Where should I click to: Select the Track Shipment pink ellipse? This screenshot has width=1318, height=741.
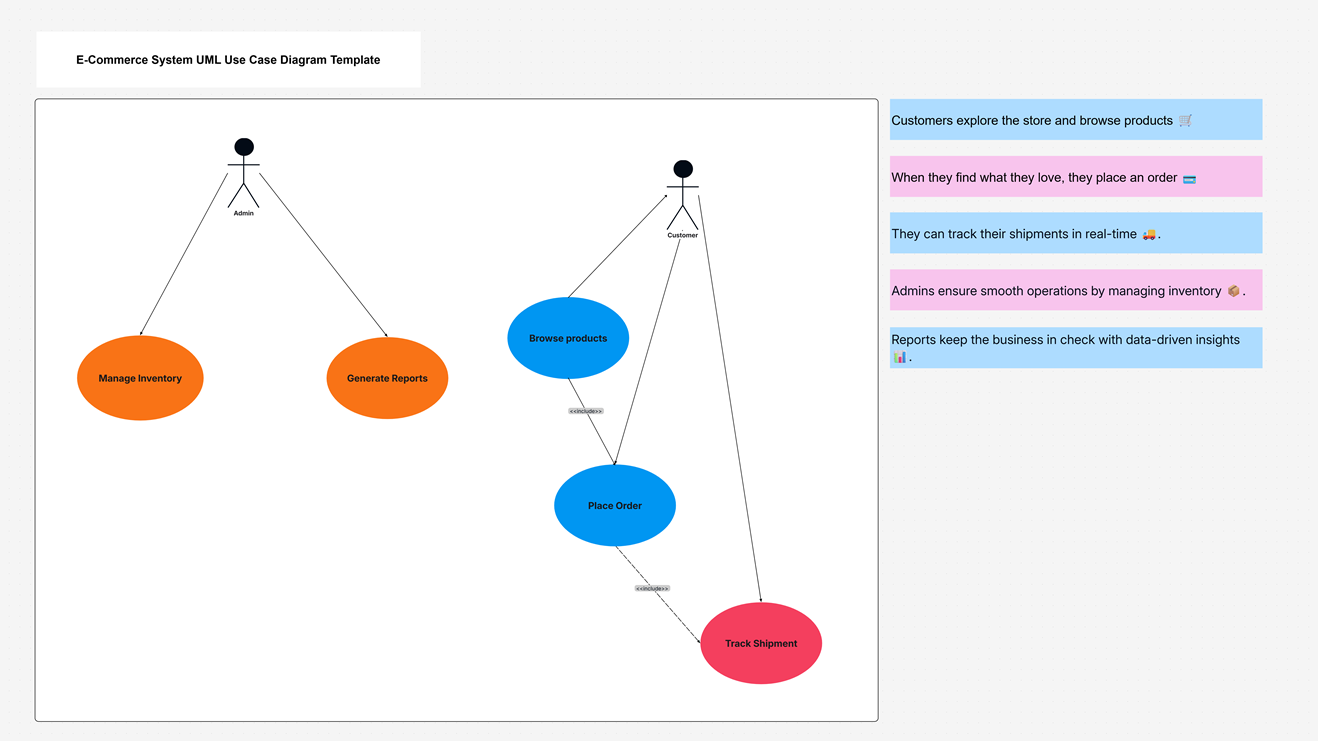click(761, 643)
